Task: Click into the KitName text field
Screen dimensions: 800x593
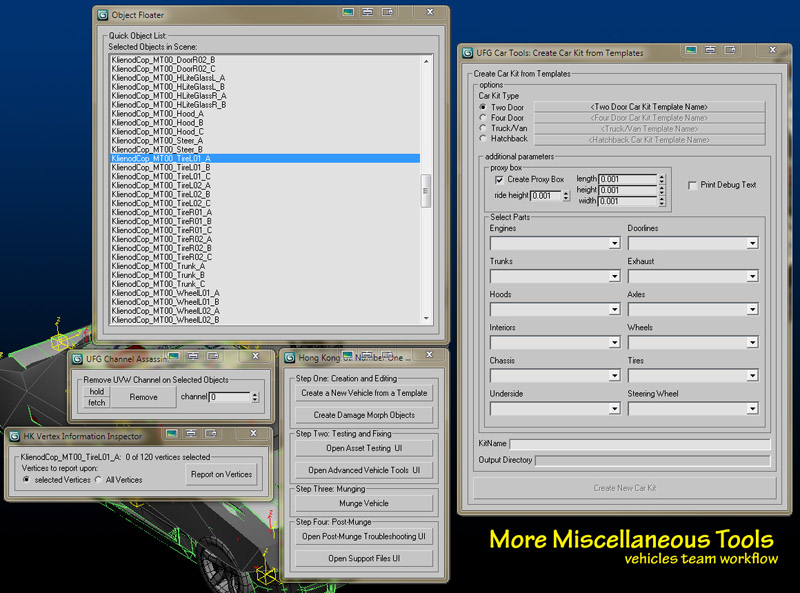Action: (640, 444)
